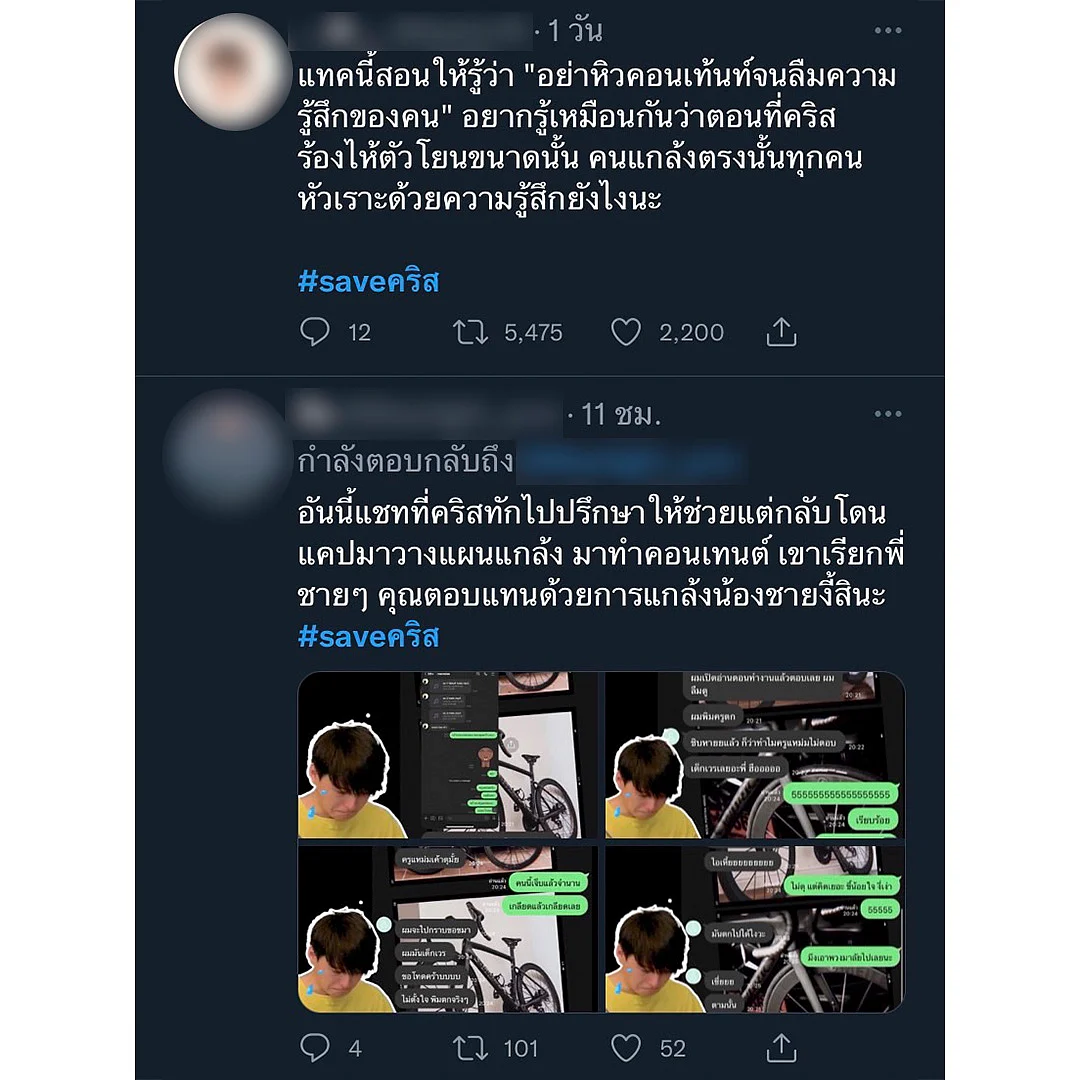The width and height of the screenshot is (1080, 1080).
Task: Like the first tweet with 2,200 likes
Action: (625, 332)
